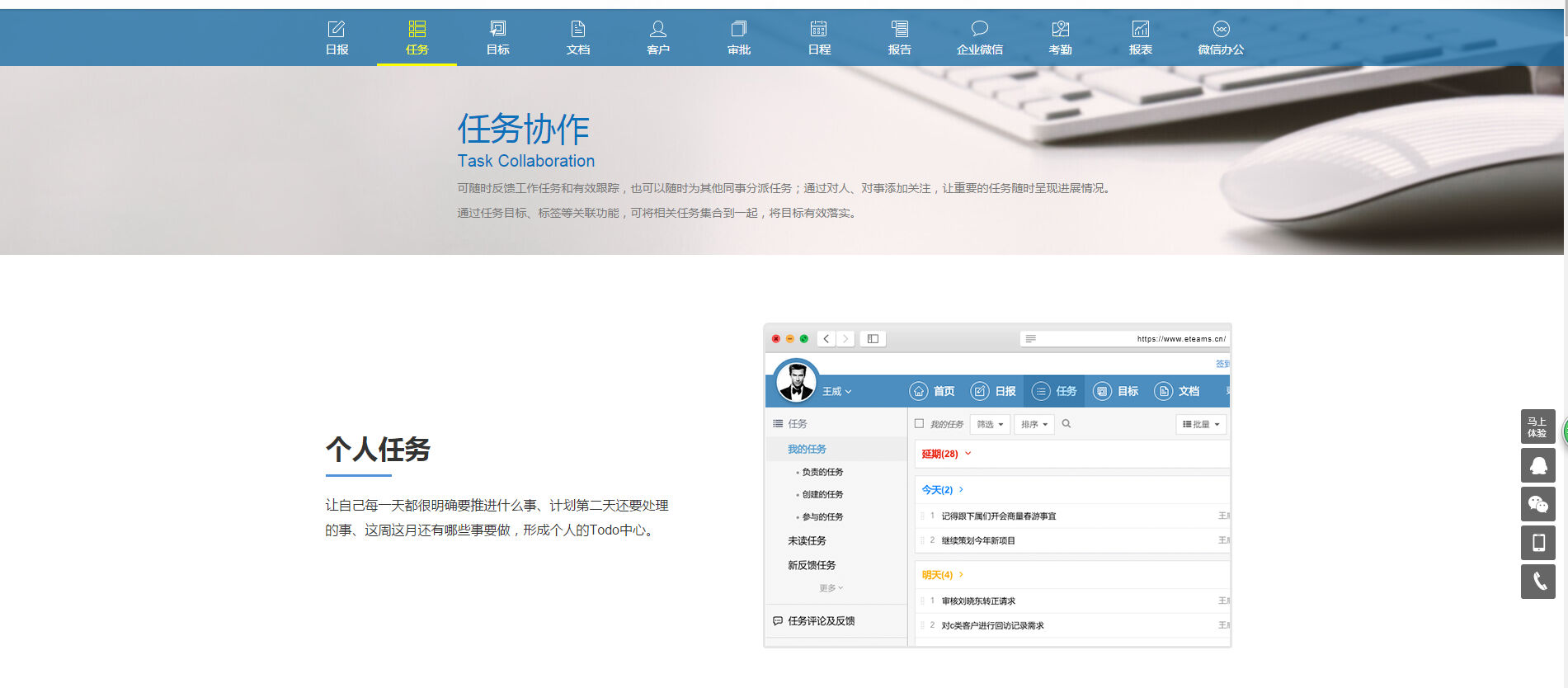Viewport: 1568px width, 688px height.
Task: Select 新反馈任务 in the sidebar
Action: 812,566
